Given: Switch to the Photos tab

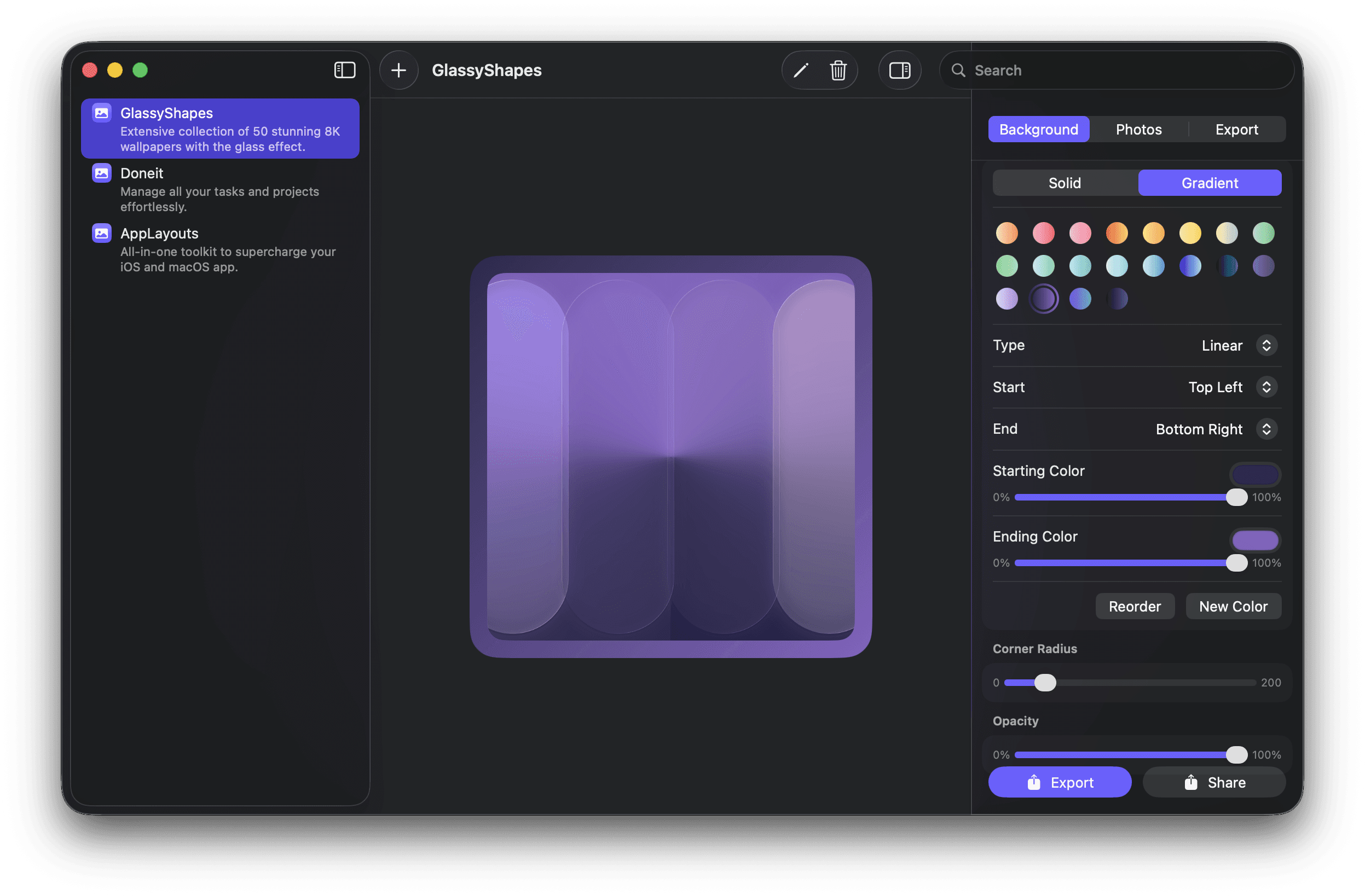Looking at the screenshot, I should (1138, 129).
